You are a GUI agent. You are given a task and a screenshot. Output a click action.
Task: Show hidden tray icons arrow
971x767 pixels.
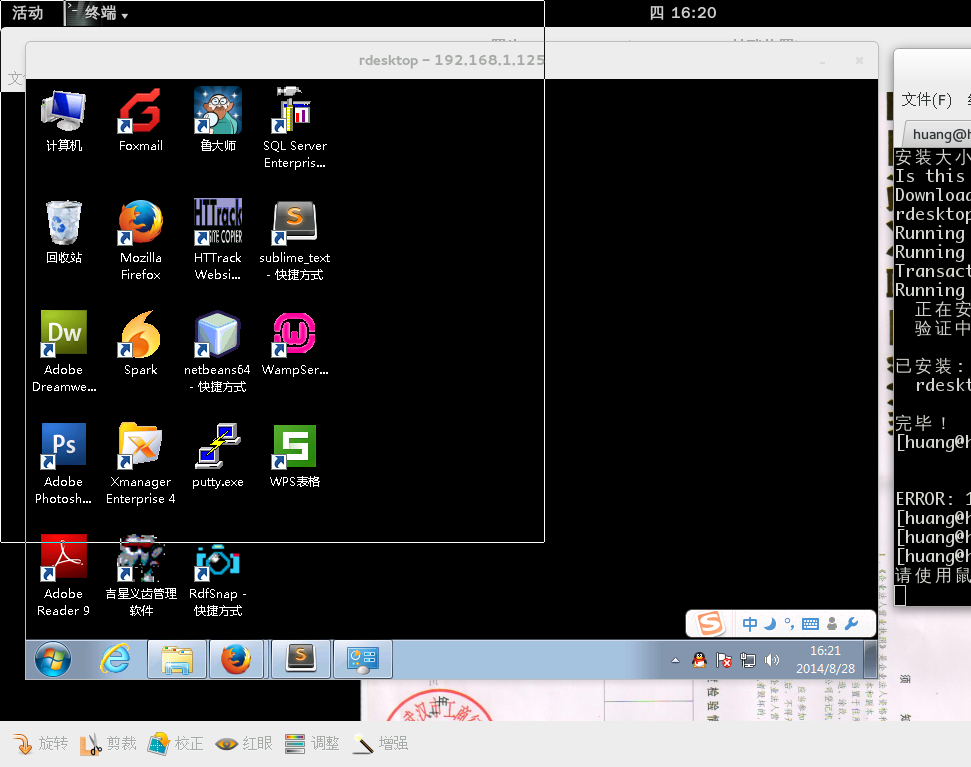pos(676,661)
